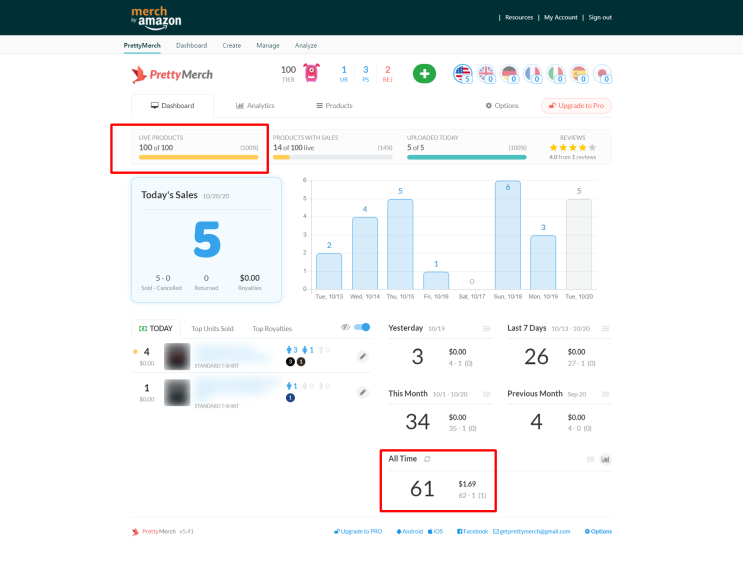743x565 pixels.
Task: Click the pink monster tier mascot icon
Action: pos(311,73)
